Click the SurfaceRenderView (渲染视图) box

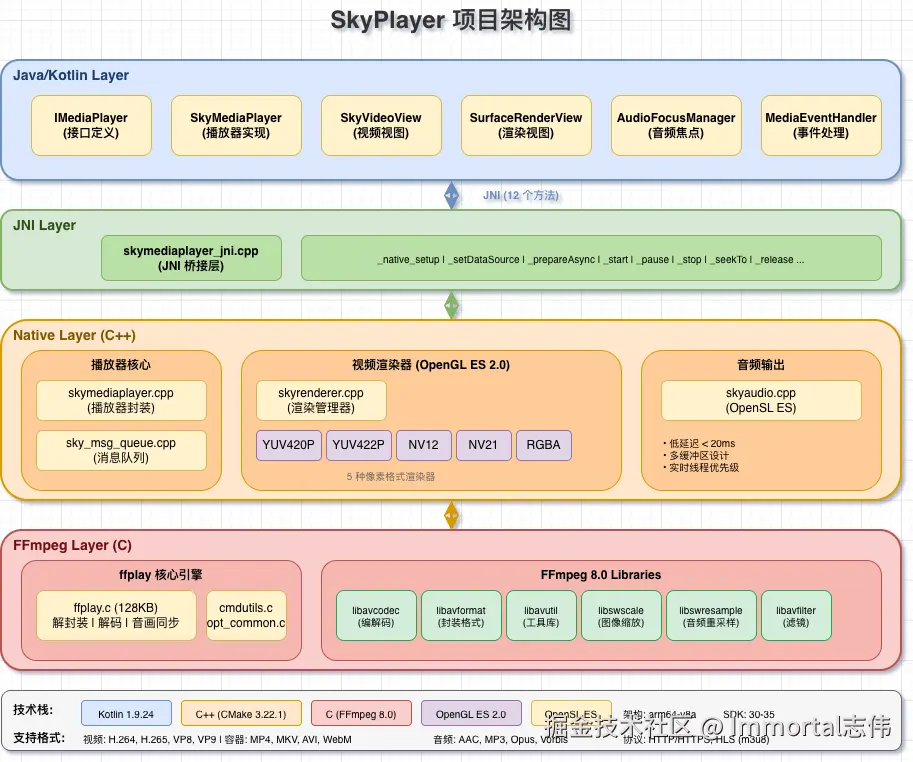pos(526,125)
